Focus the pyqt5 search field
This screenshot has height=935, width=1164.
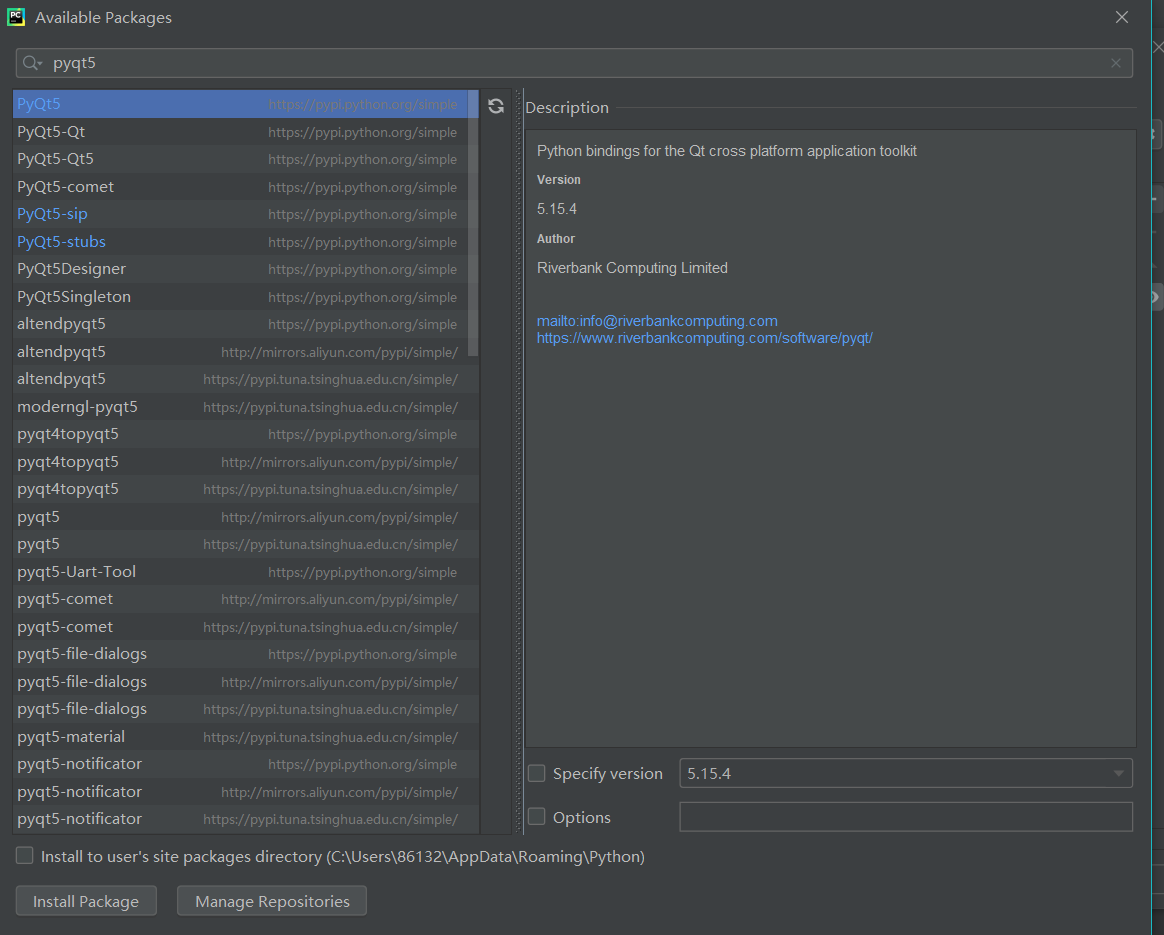(x=574, y=63)
